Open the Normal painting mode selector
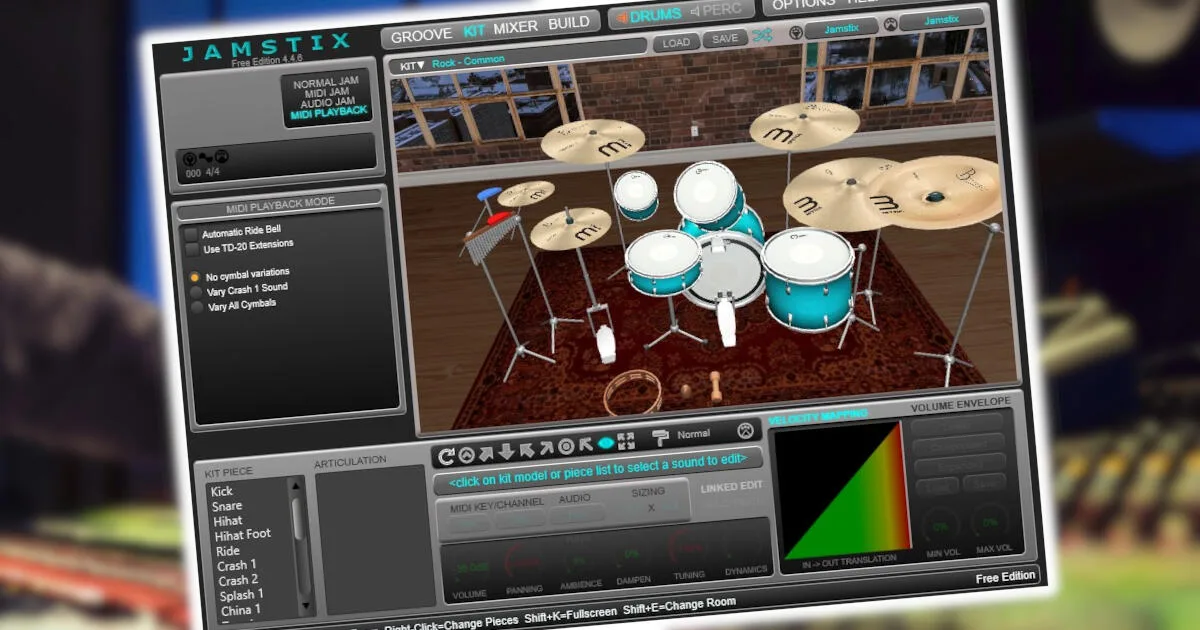Screen dimensions: 1200x630 (x=693, y=435)
